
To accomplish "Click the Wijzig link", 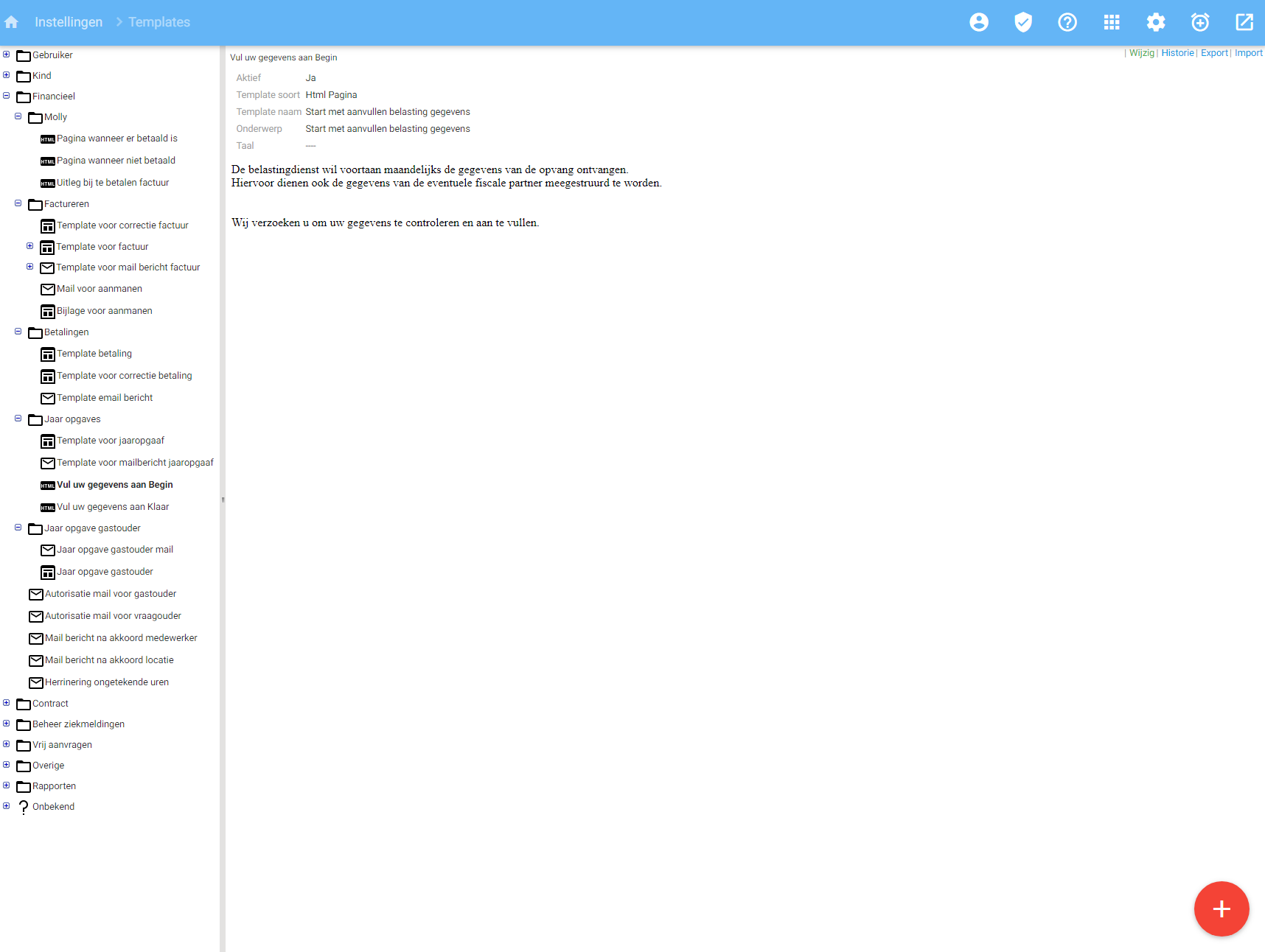I will point(1142,53).
